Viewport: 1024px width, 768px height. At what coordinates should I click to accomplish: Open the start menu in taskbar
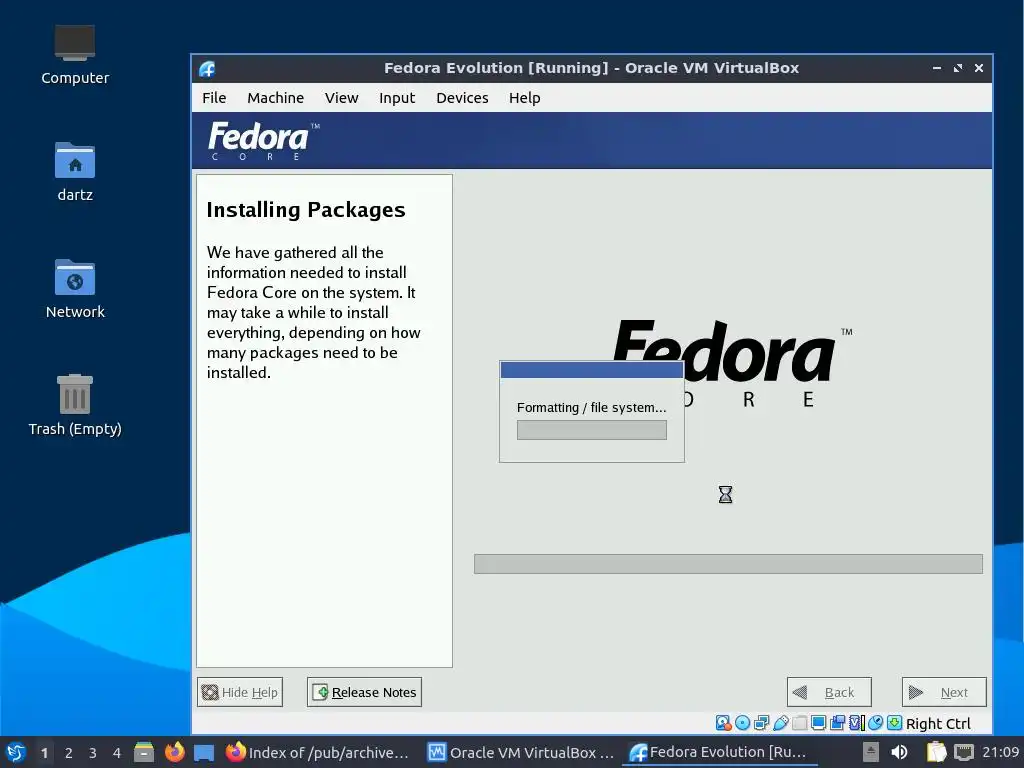click(x=16, y=752)
